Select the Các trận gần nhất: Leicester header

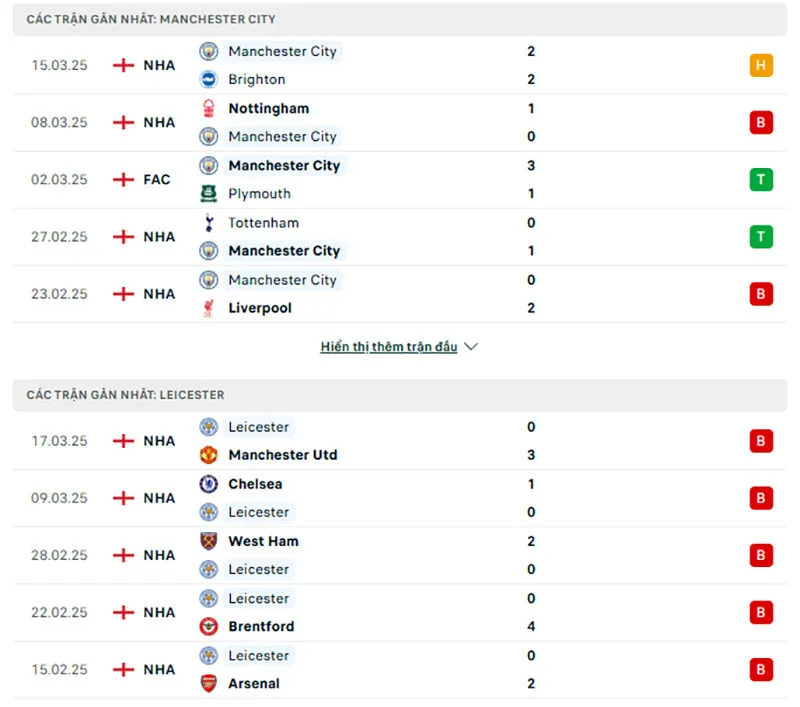[126, 395]
